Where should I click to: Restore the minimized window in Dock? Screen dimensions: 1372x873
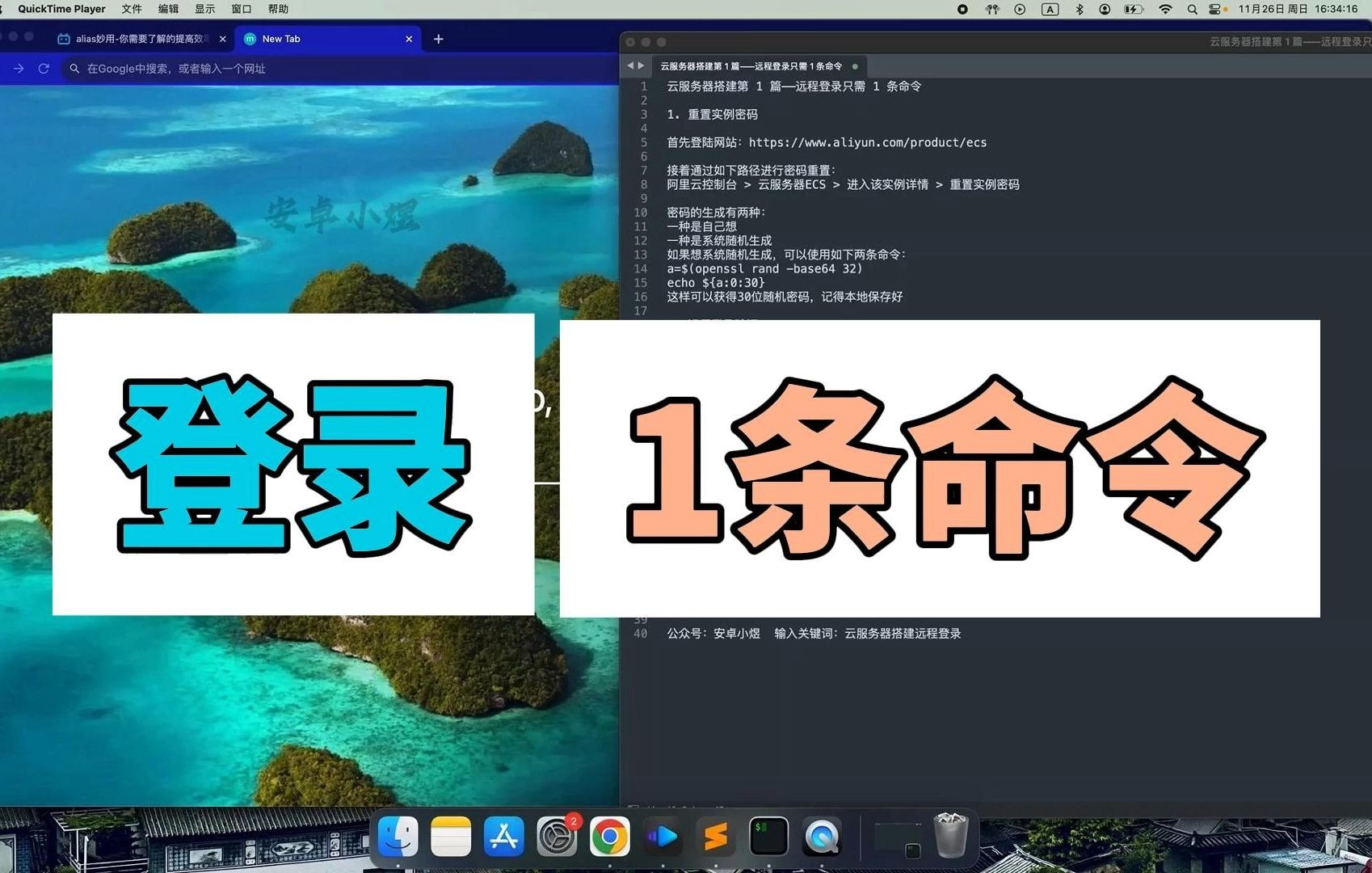(899, 839)
